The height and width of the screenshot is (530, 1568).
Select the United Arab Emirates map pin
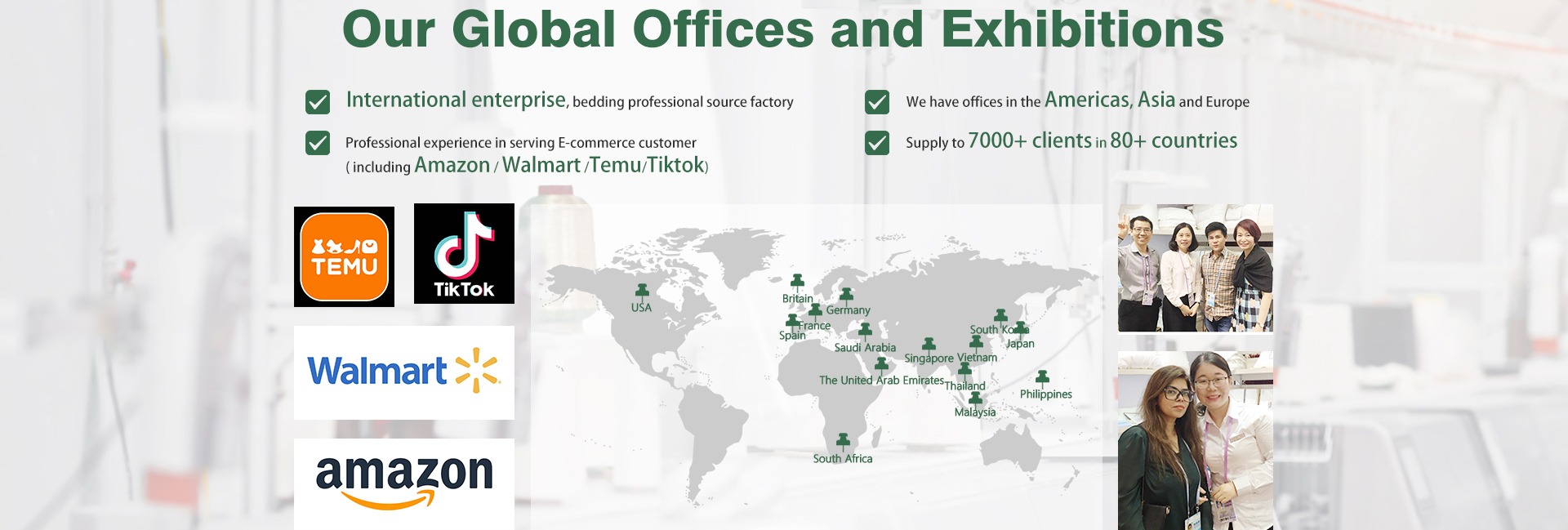point(881,365)
